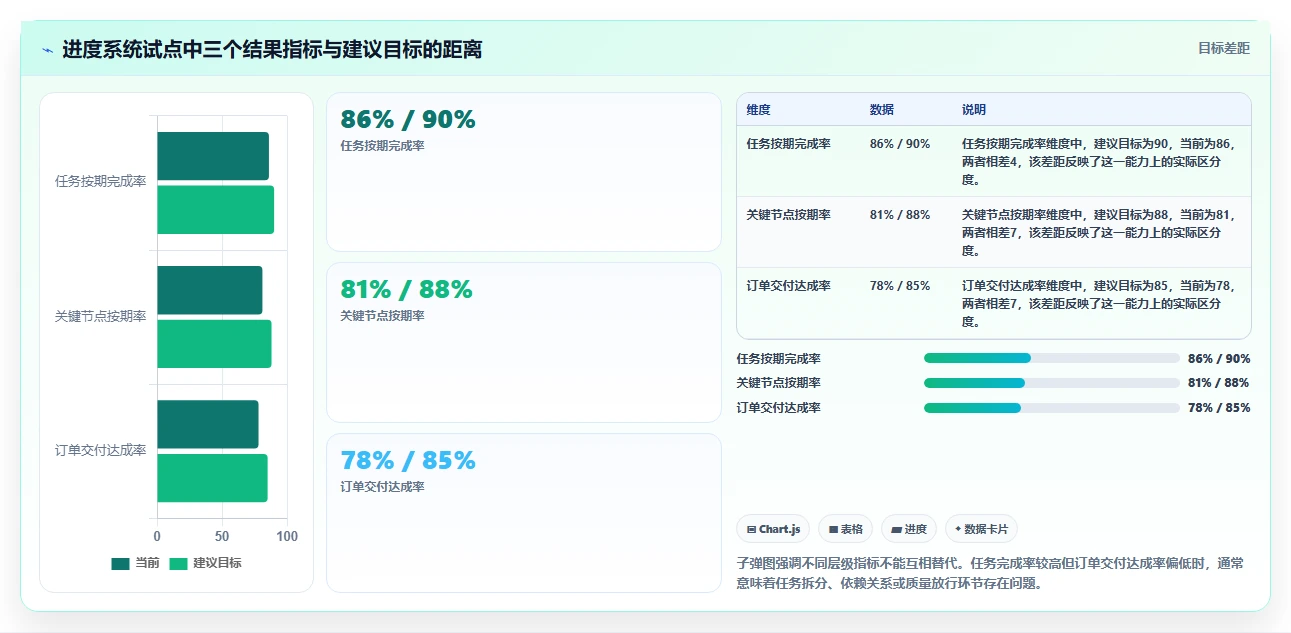Image resolution: width=1291 pixels, height=633 pixels.
Task: Click 81% / 88% value beside progress bar
Action: (x=1219, y=383)
